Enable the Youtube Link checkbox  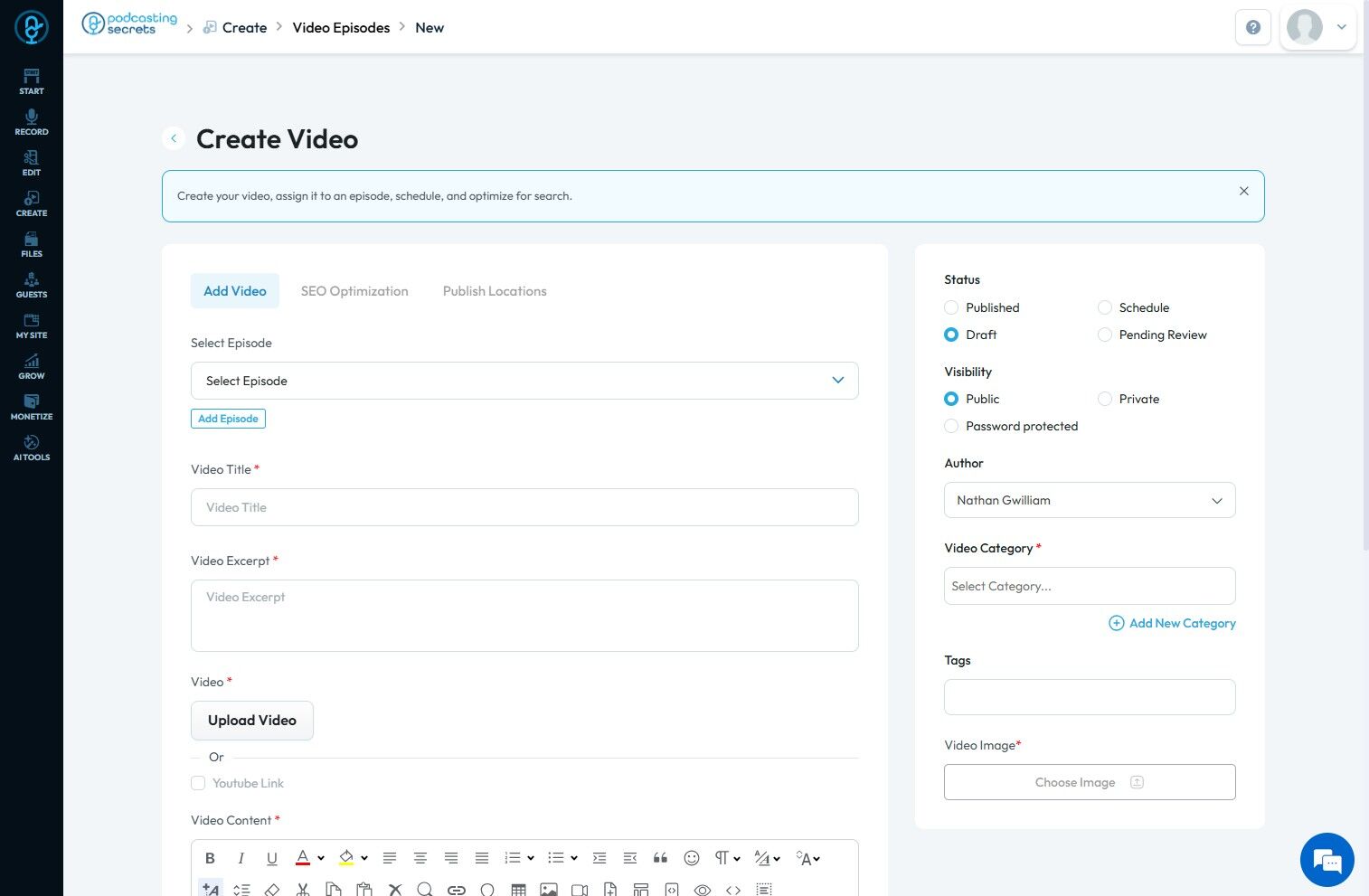coord(198,783)
